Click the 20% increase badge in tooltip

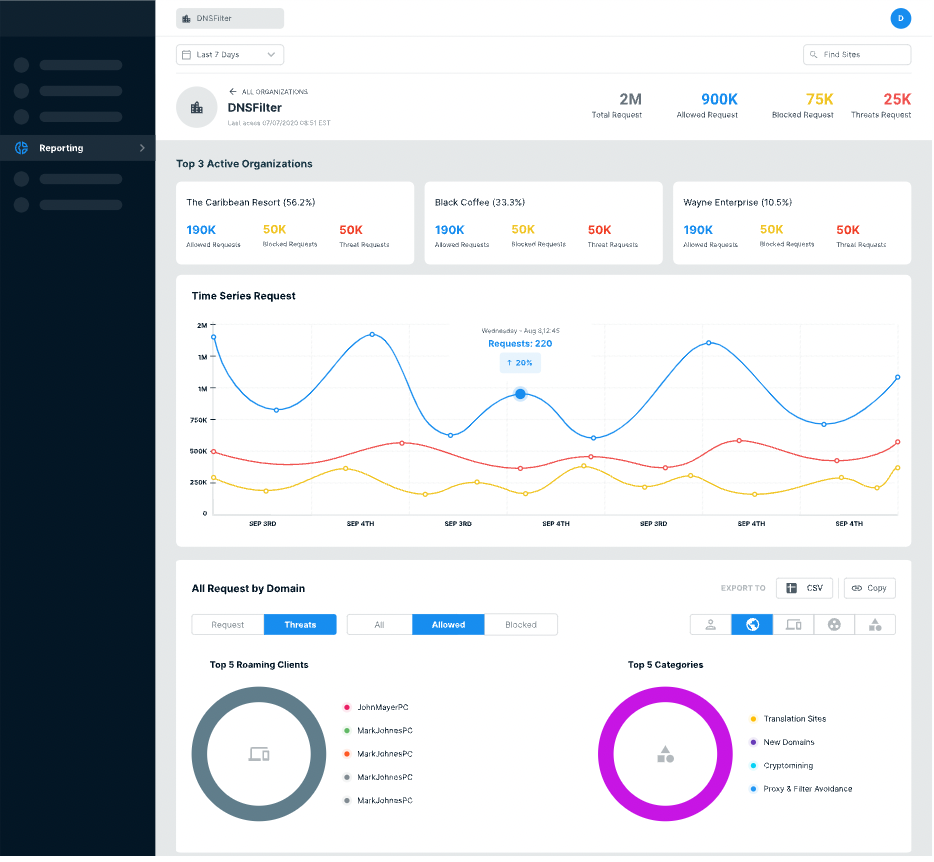pos(521,363)
